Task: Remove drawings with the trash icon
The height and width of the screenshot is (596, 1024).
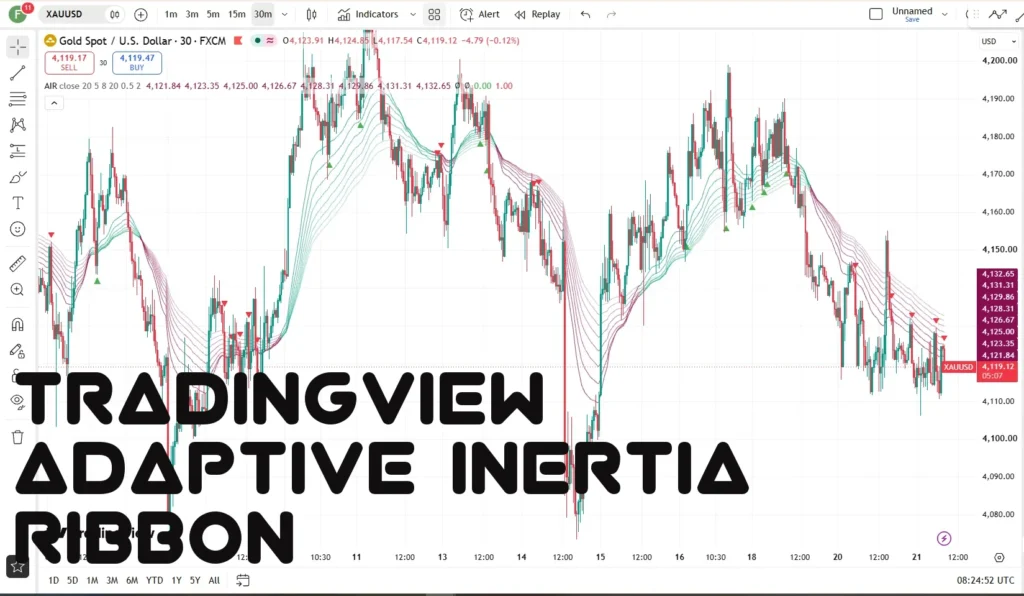Action: (x=18, y=437)
